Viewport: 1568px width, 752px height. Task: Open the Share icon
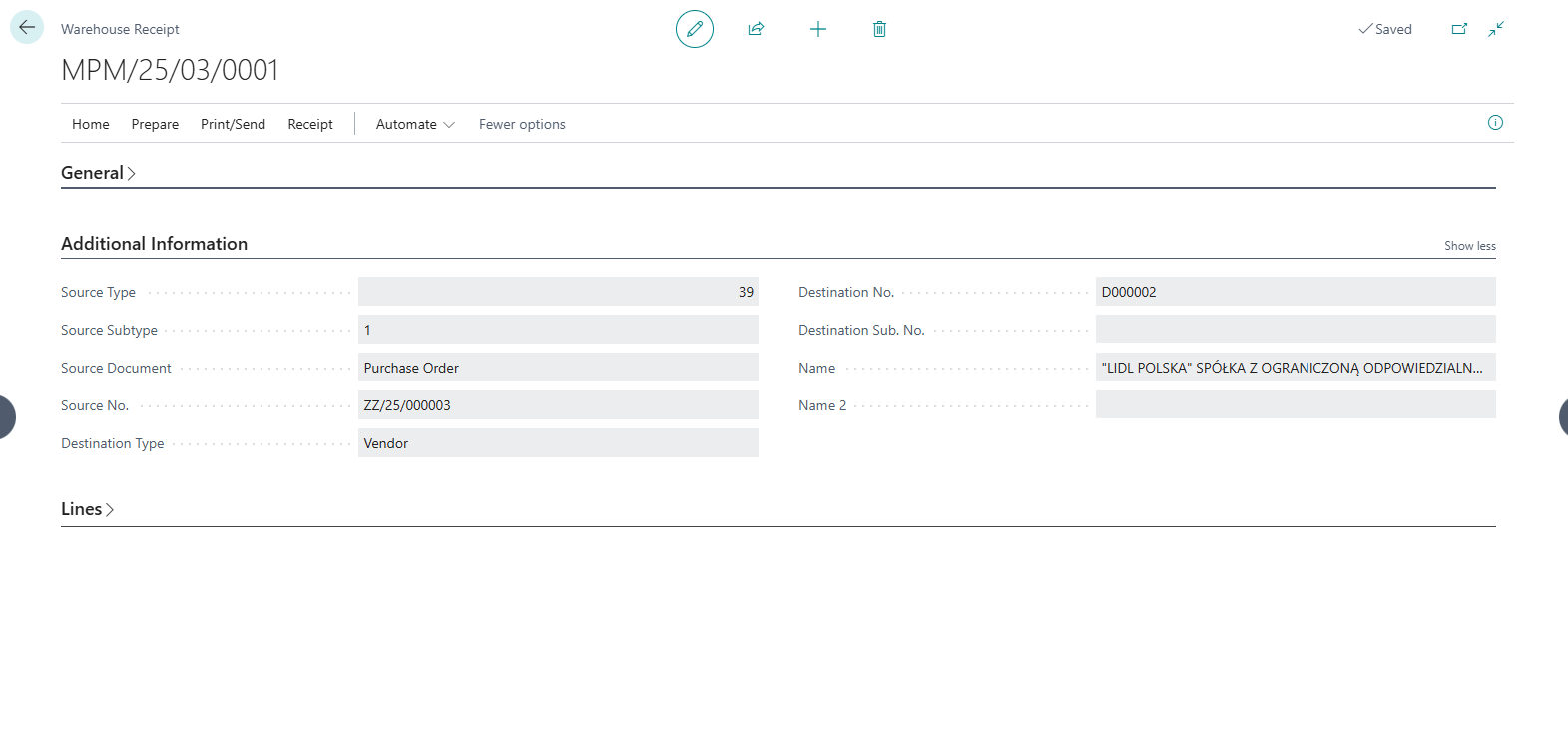point(756,29)
